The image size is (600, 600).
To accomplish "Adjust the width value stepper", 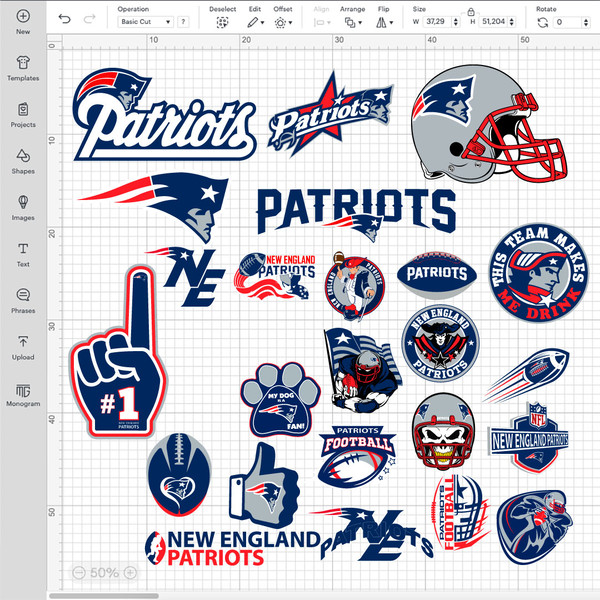I will click(x=455, y=22).
